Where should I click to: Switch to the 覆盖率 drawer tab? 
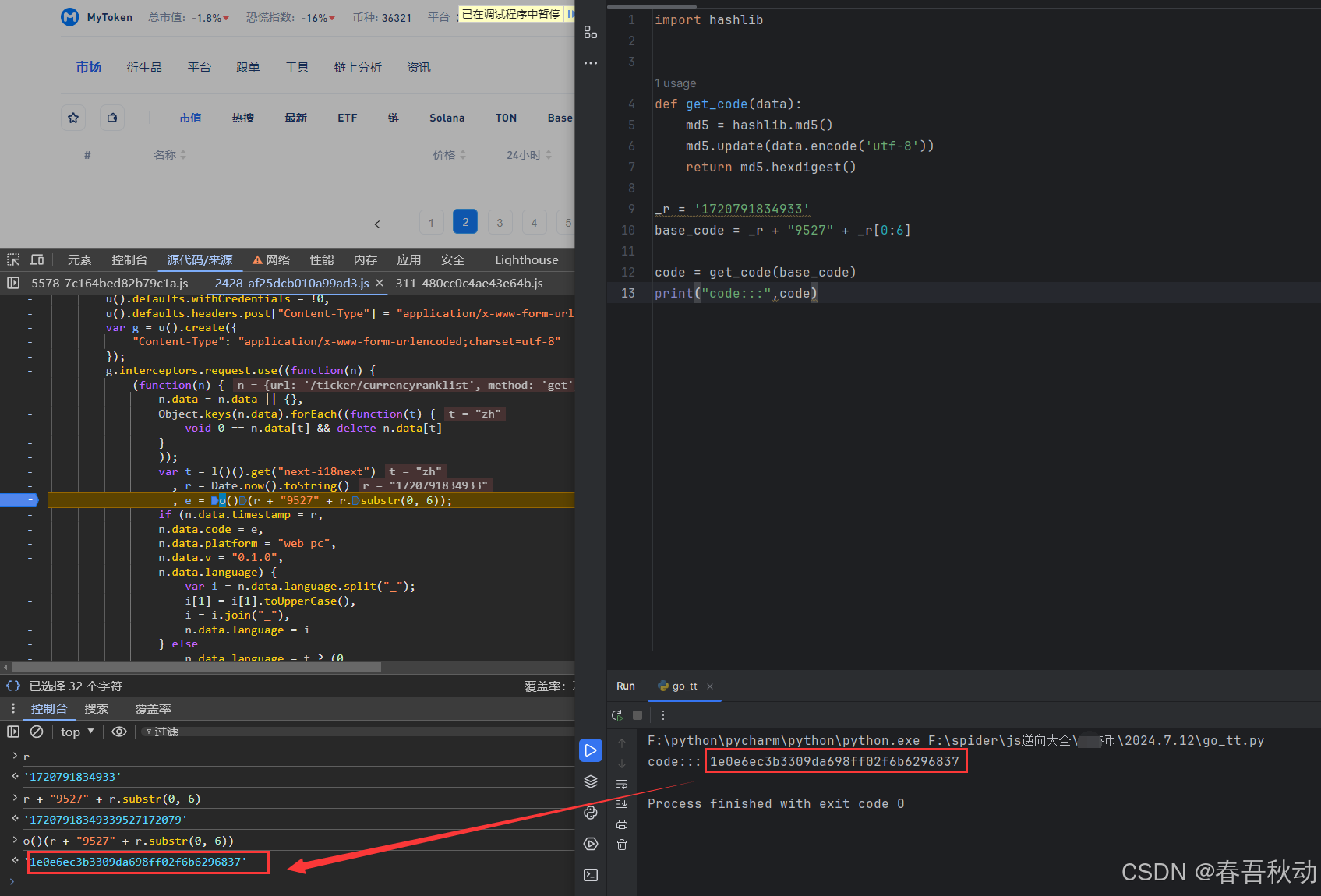point(153,708)
